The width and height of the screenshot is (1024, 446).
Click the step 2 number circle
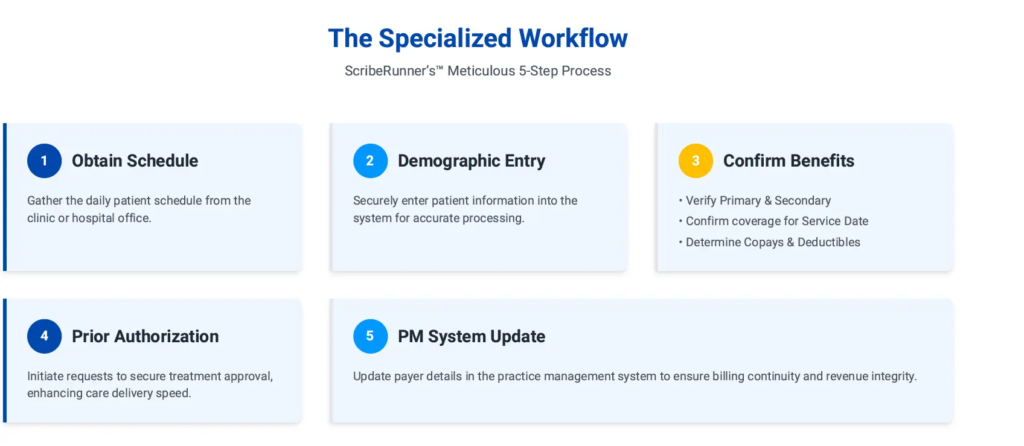coord(370,161)
